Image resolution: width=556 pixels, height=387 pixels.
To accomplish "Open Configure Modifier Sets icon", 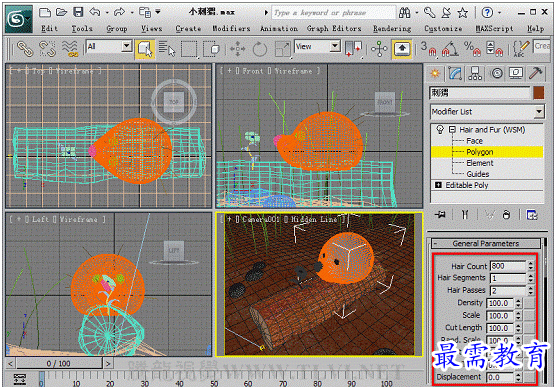I will point(532,215).
